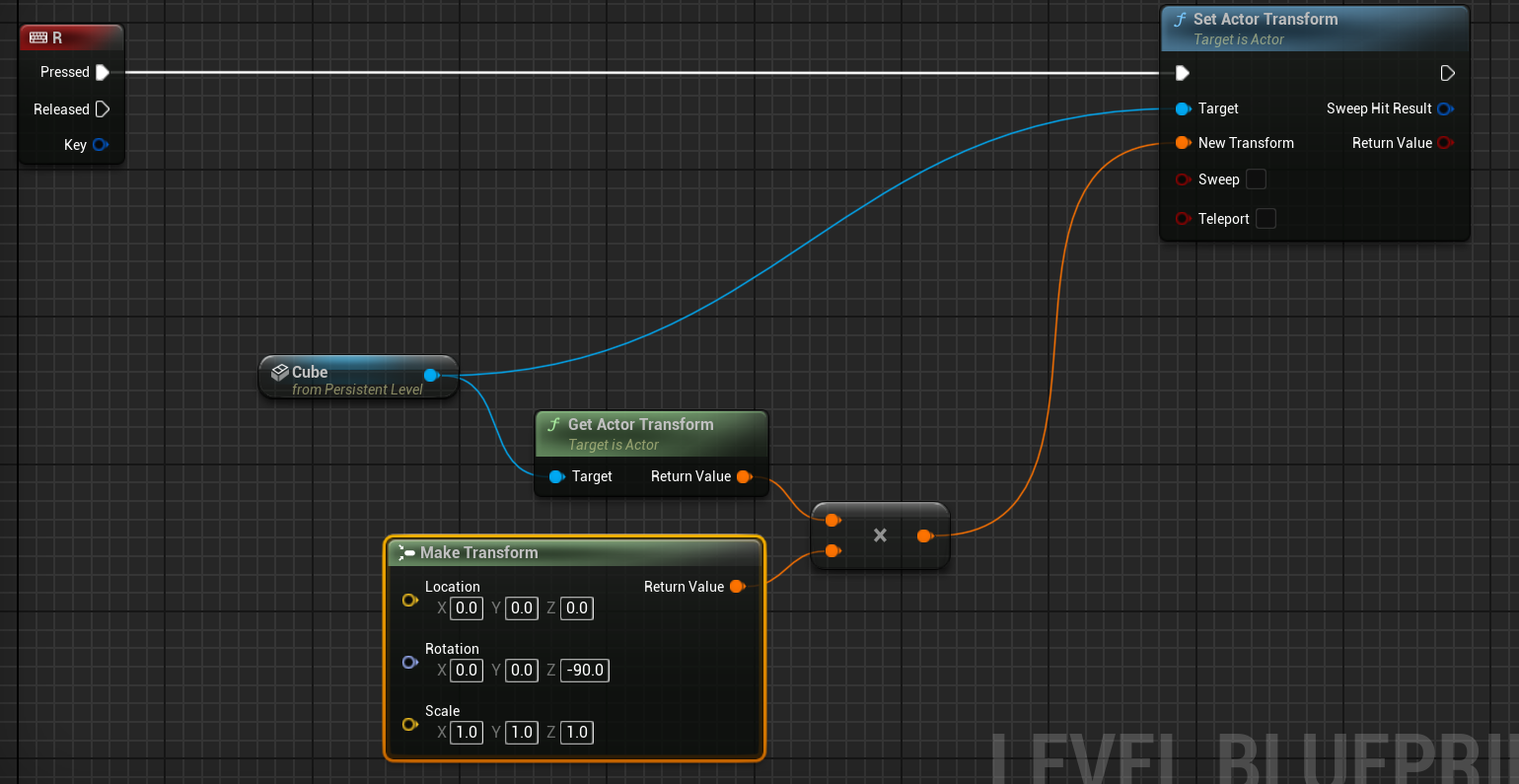The image size is (1519, 784).
Task: Click Target pin on Set Actor Transform
Action: [x=1184, y=108]
